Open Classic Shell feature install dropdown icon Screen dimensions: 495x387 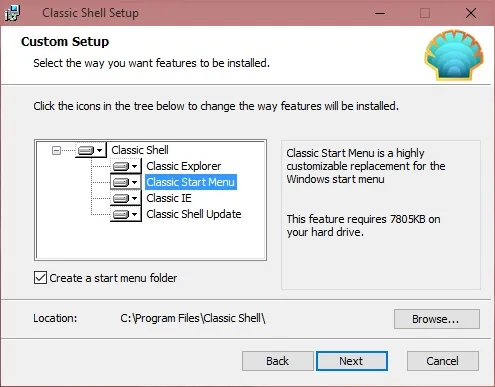90,150
